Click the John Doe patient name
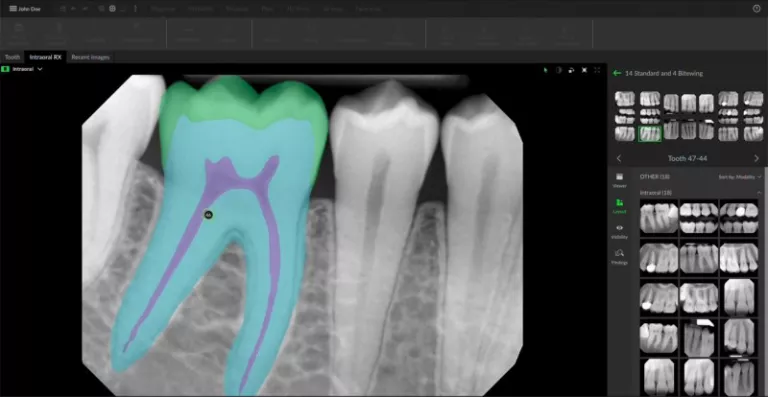768x397 pixels. tap(29, 9)
